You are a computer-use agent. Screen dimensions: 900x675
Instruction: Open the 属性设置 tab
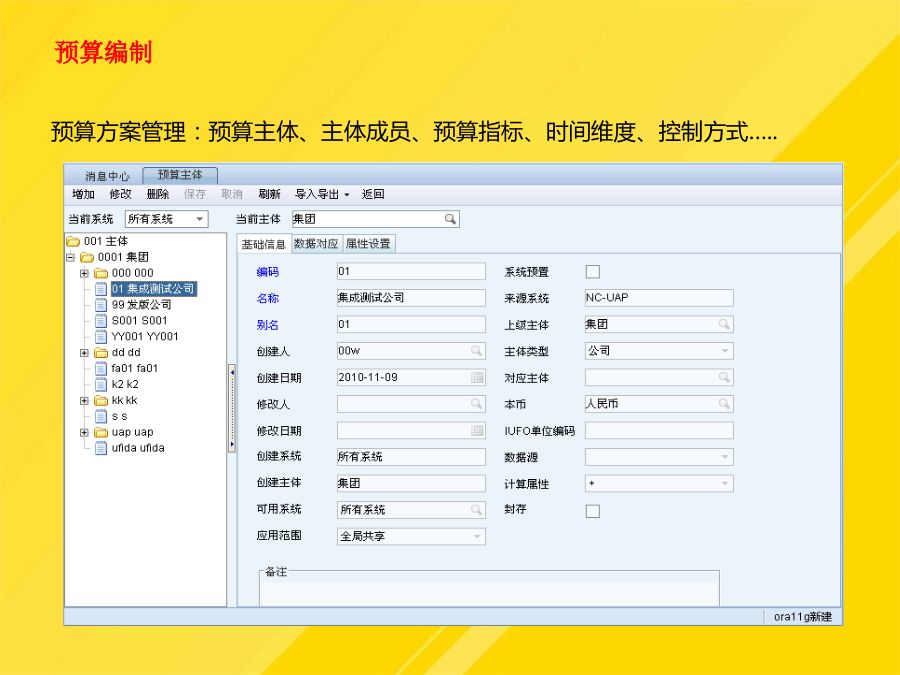(x=368, y=243)
